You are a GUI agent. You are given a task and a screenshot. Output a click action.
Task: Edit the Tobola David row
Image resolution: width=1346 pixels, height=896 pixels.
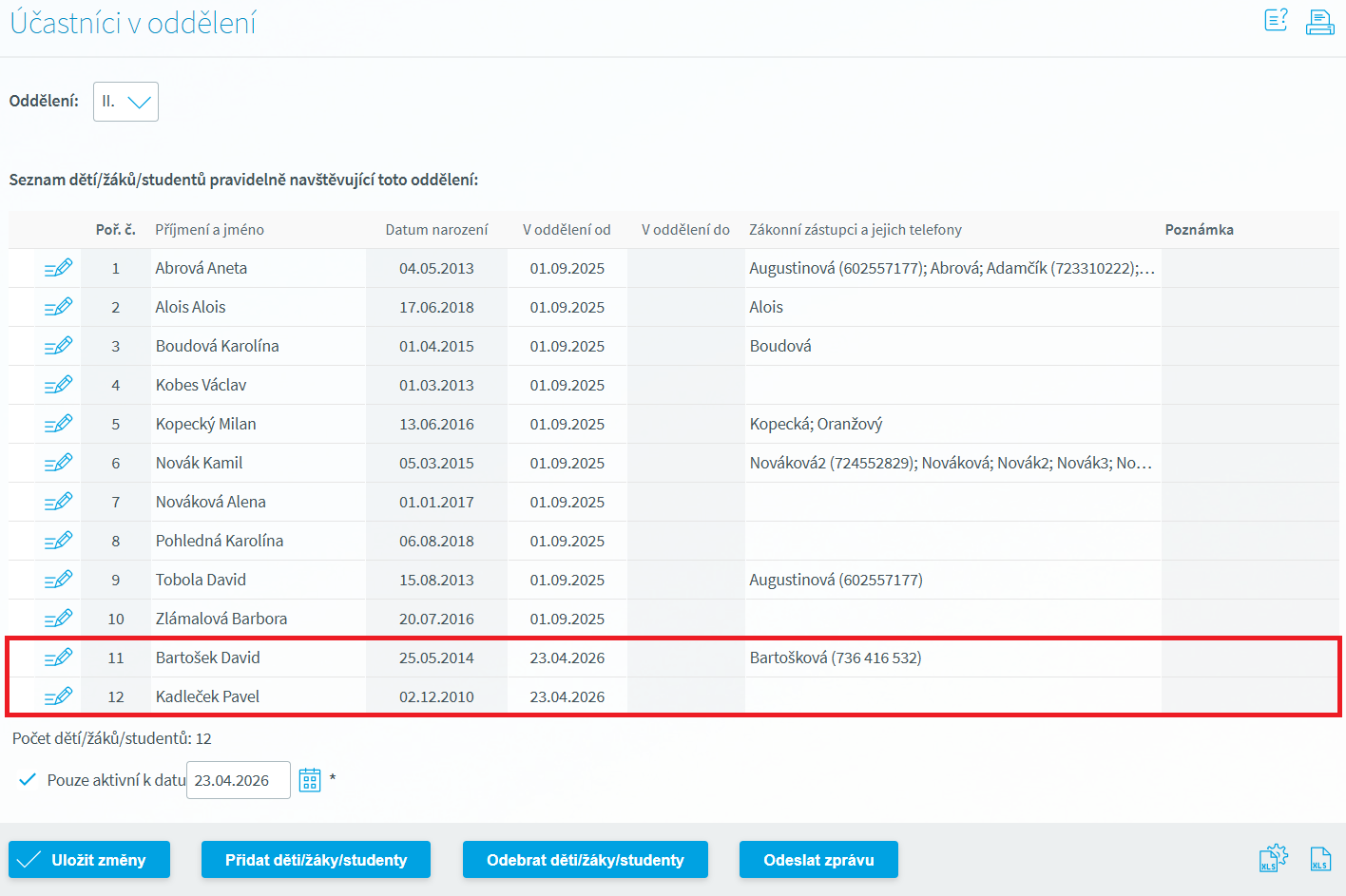[x=58, y=581]
